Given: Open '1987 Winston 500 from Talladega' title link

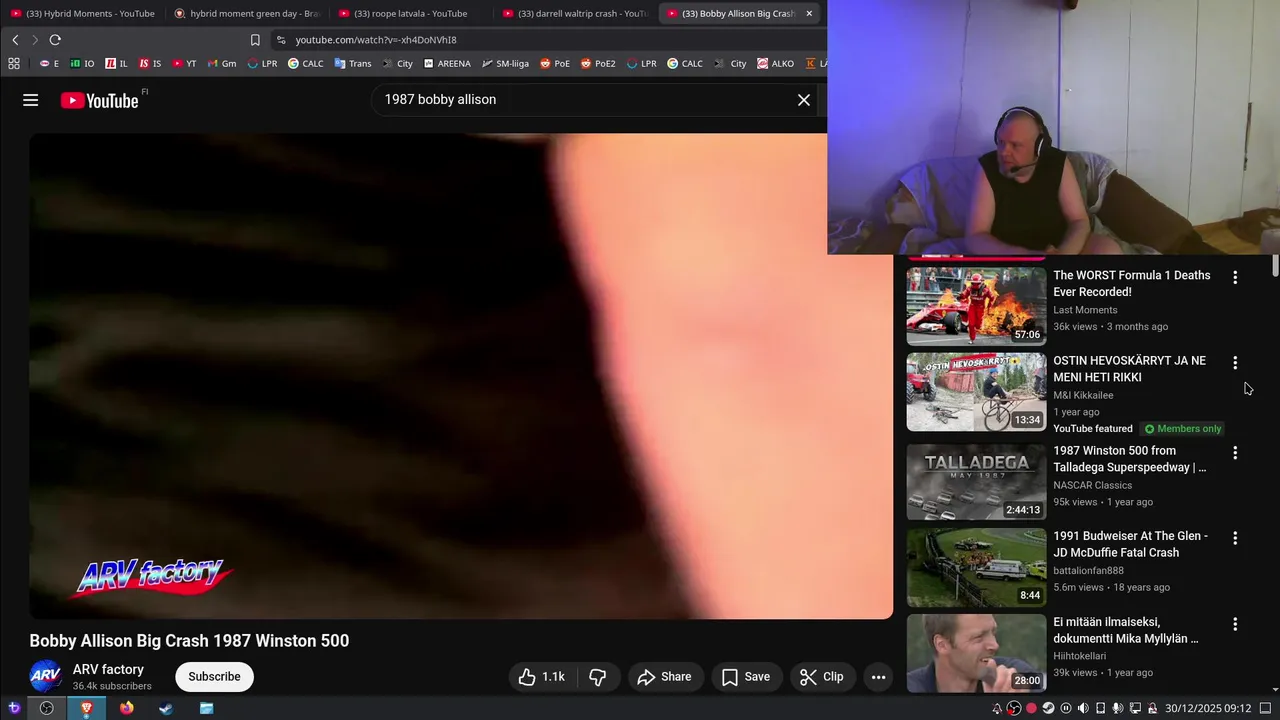Looking at the screenshot, I should (1130, 459).
